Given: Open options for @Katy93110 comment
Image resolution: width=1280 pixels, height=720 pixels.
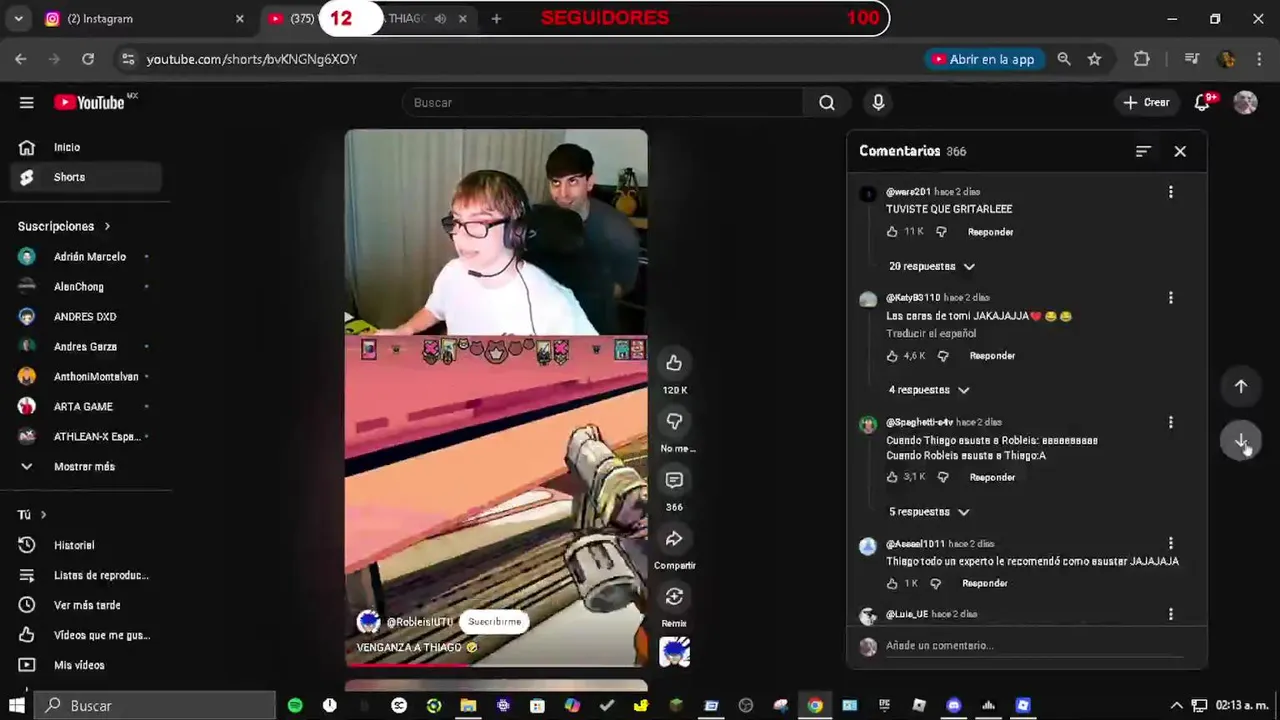Looking at the screenshot, I should click(1171, 298).
